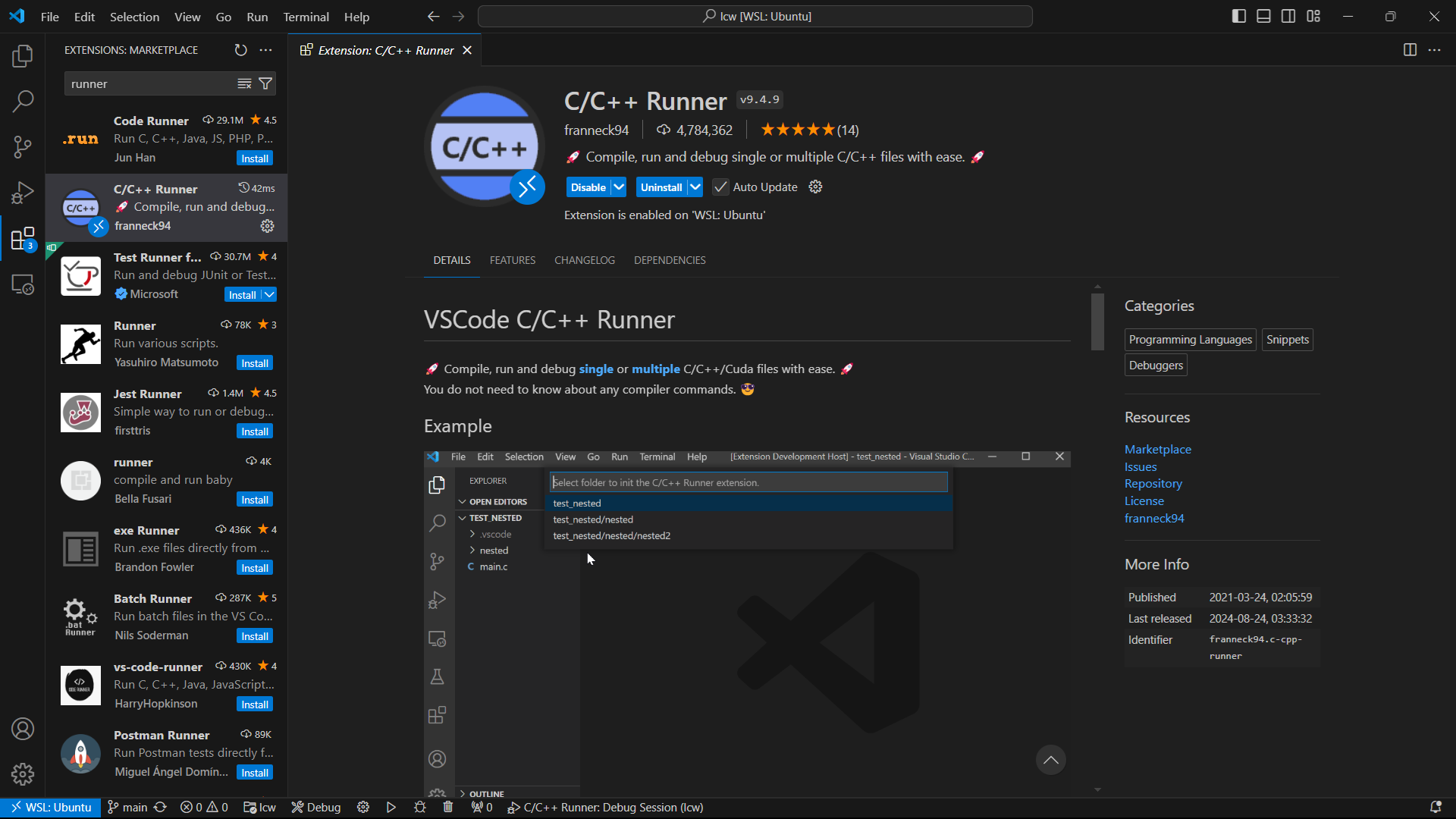Image resolution: width=1456 pixels, height=819 pixels.
Task: Open the Terminal menu
Action: (306, 17)
